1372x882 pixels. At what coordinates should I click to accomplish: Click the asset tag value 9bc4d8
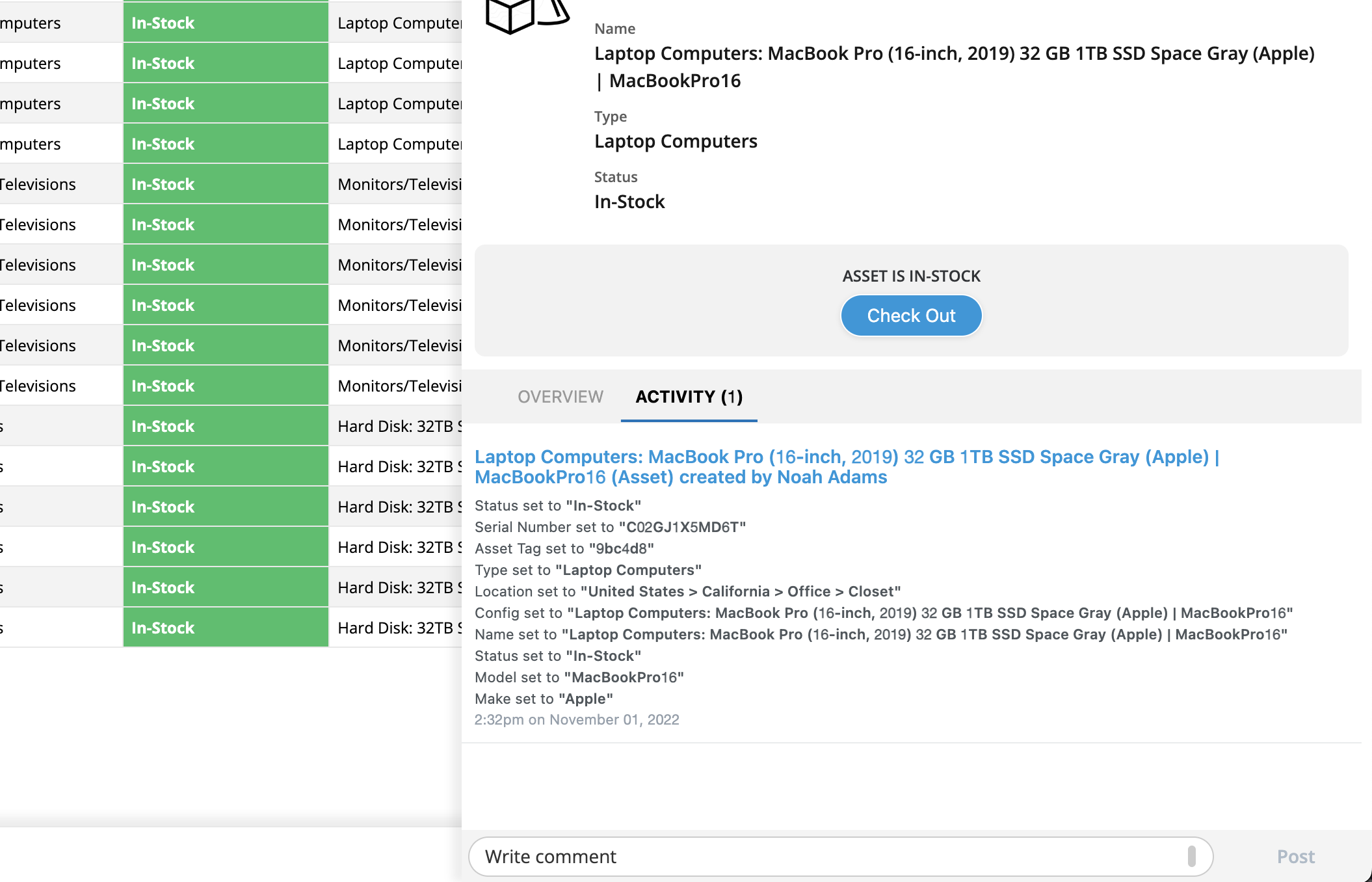pyautogui.click(x=623, y=548)
